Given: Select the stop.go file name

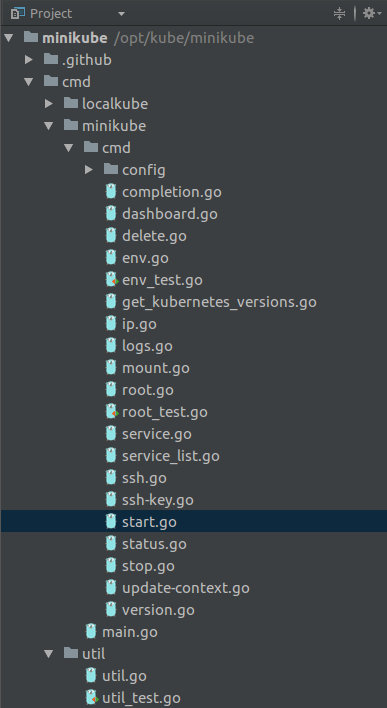Looking at the screenshot, I should click(x=148, y=567).
